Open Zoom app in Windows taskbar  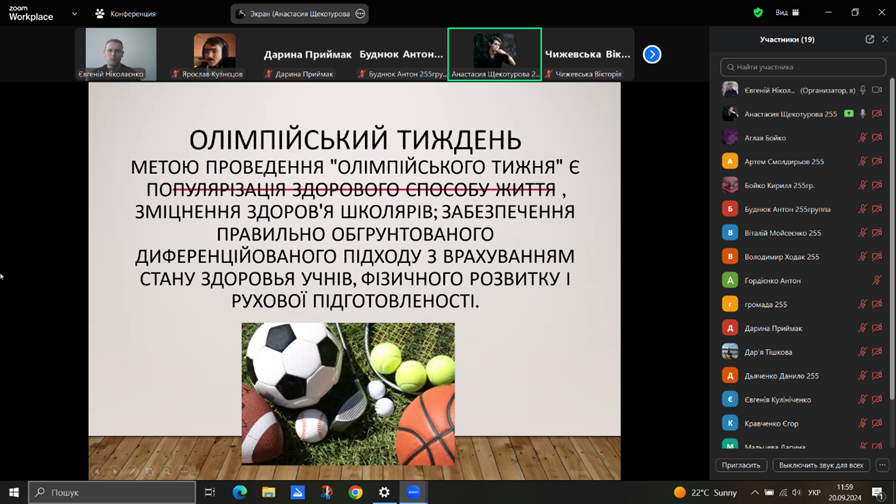pos(413,492)
